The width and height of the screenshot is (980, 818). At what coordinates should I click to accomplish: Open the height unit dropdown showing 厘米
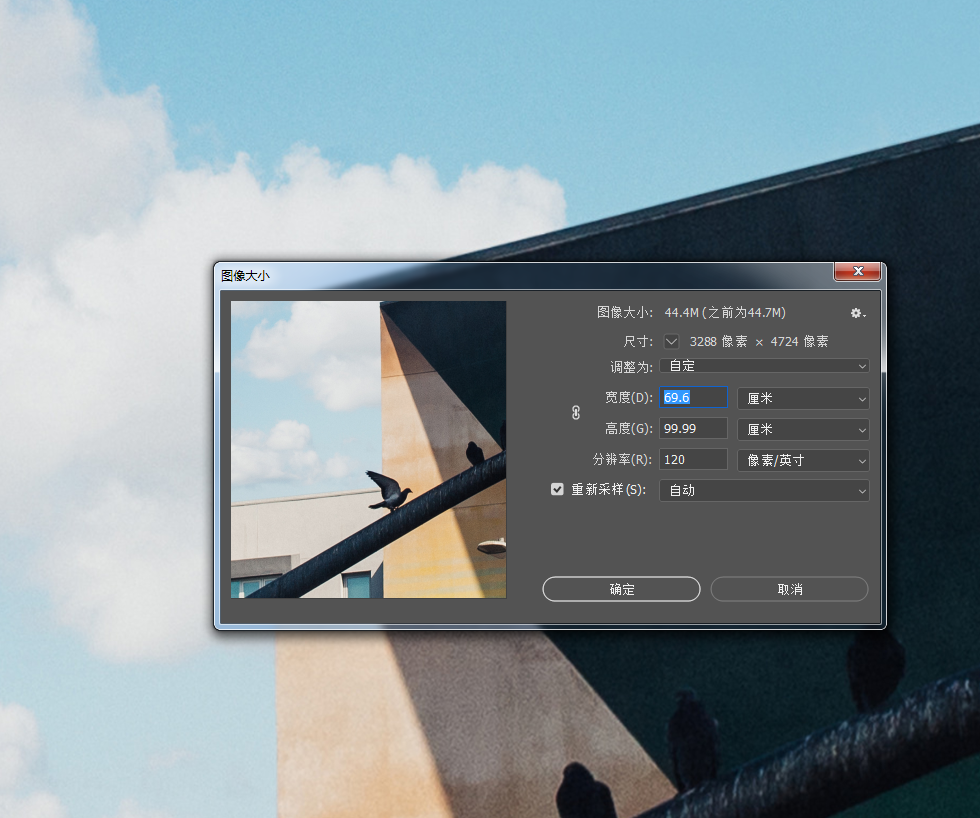click(803, 429)
